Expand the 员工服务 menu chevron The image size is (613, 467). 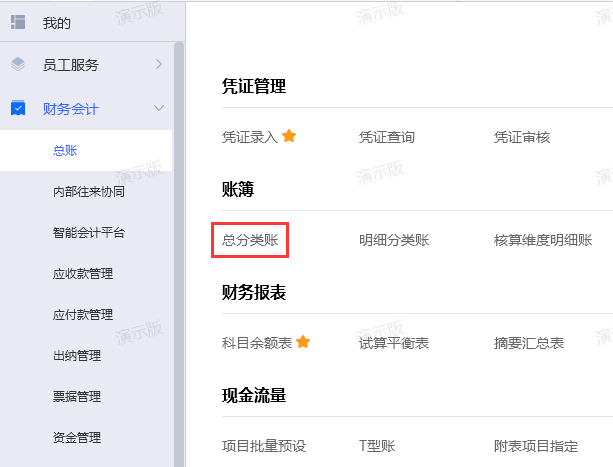point(158,65)
